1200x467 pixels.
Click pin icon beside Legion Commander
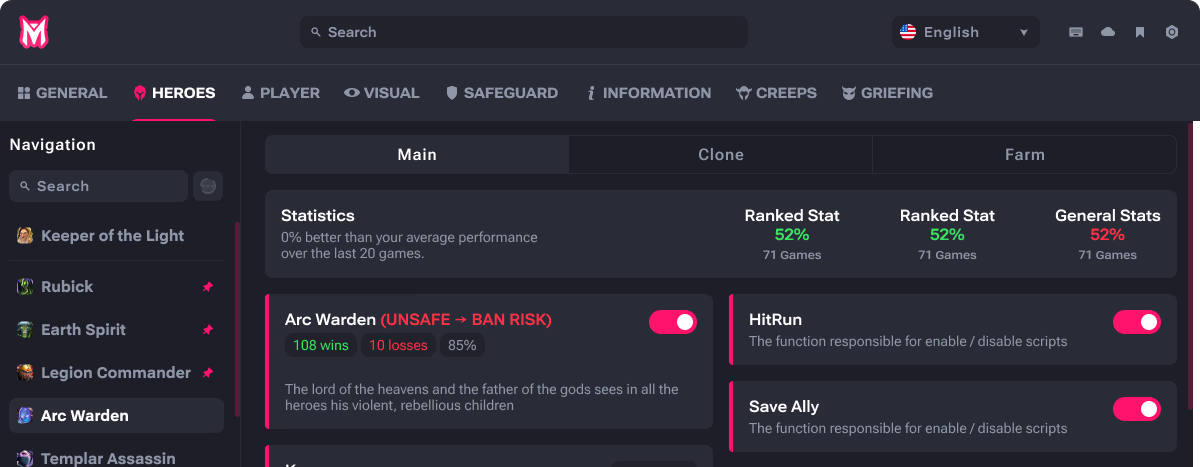[208, 373]
